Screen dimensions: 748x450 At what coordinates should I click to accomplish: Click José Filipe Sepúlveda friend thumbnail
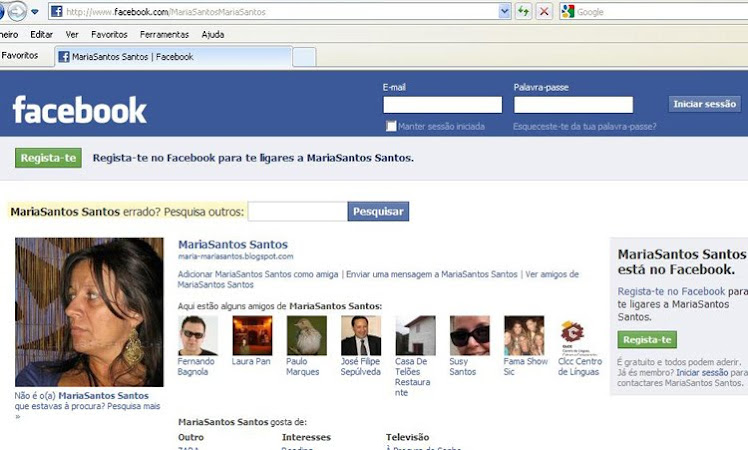point(361,335)
